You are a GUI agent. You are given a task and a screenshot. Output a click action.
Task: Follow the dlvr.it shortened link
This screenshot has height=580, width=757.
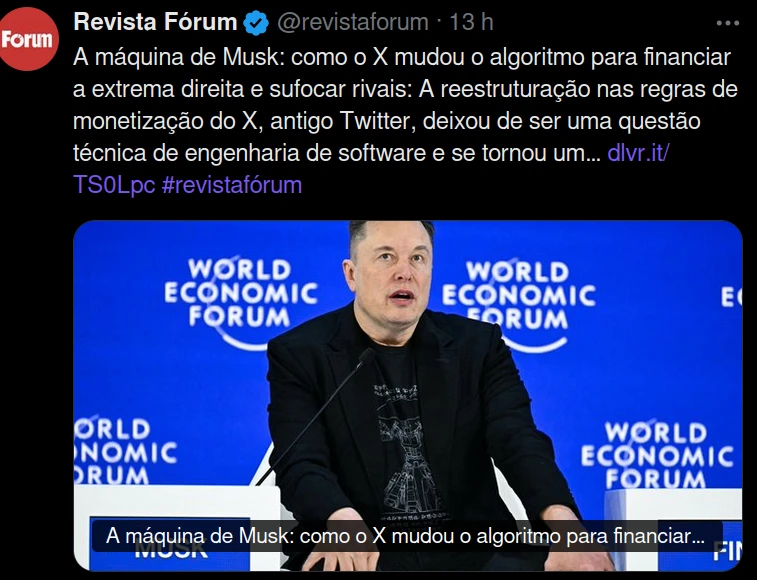(638, 153)
